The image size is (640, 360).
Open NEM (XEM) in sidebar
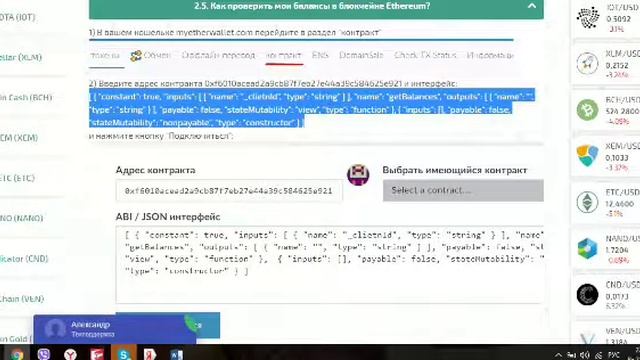[19, 138]
